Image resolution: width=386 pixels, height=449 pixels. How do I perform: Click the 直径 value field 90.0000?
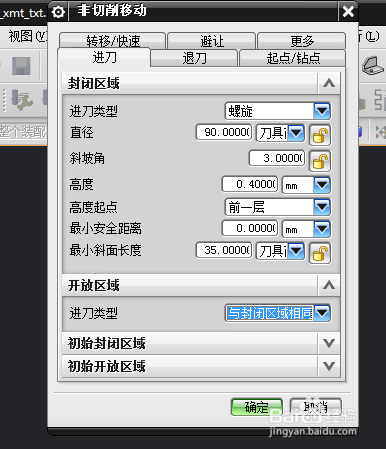224,132
